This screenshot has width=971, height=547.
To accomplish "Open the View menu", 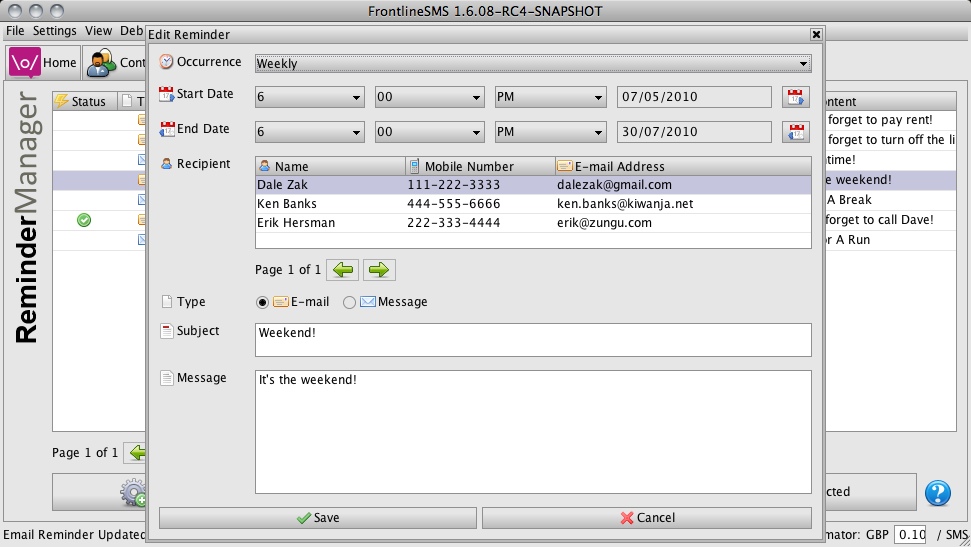I will click(98, 30).
